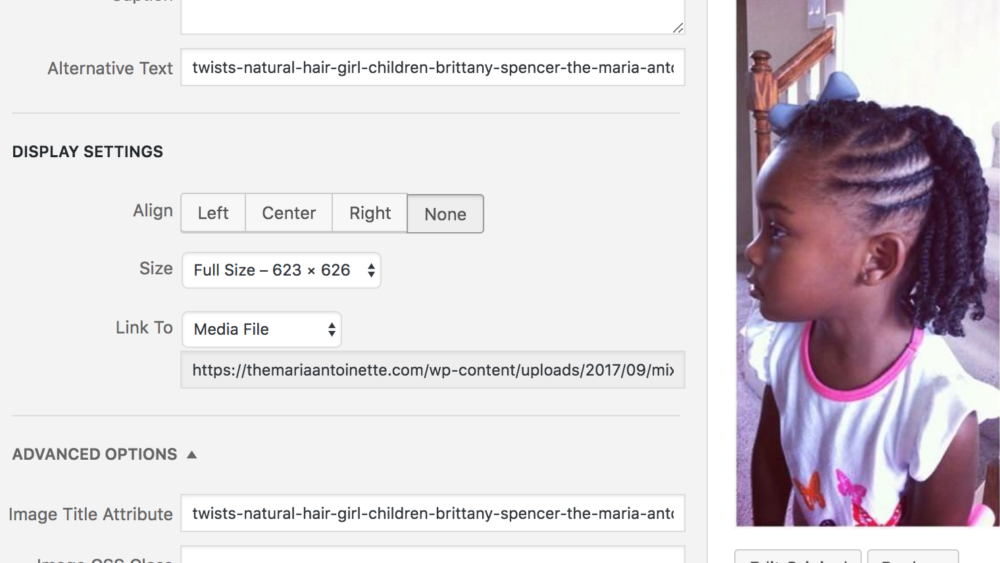
Task: Click the Edit Original button
Action: pos(797,556)
